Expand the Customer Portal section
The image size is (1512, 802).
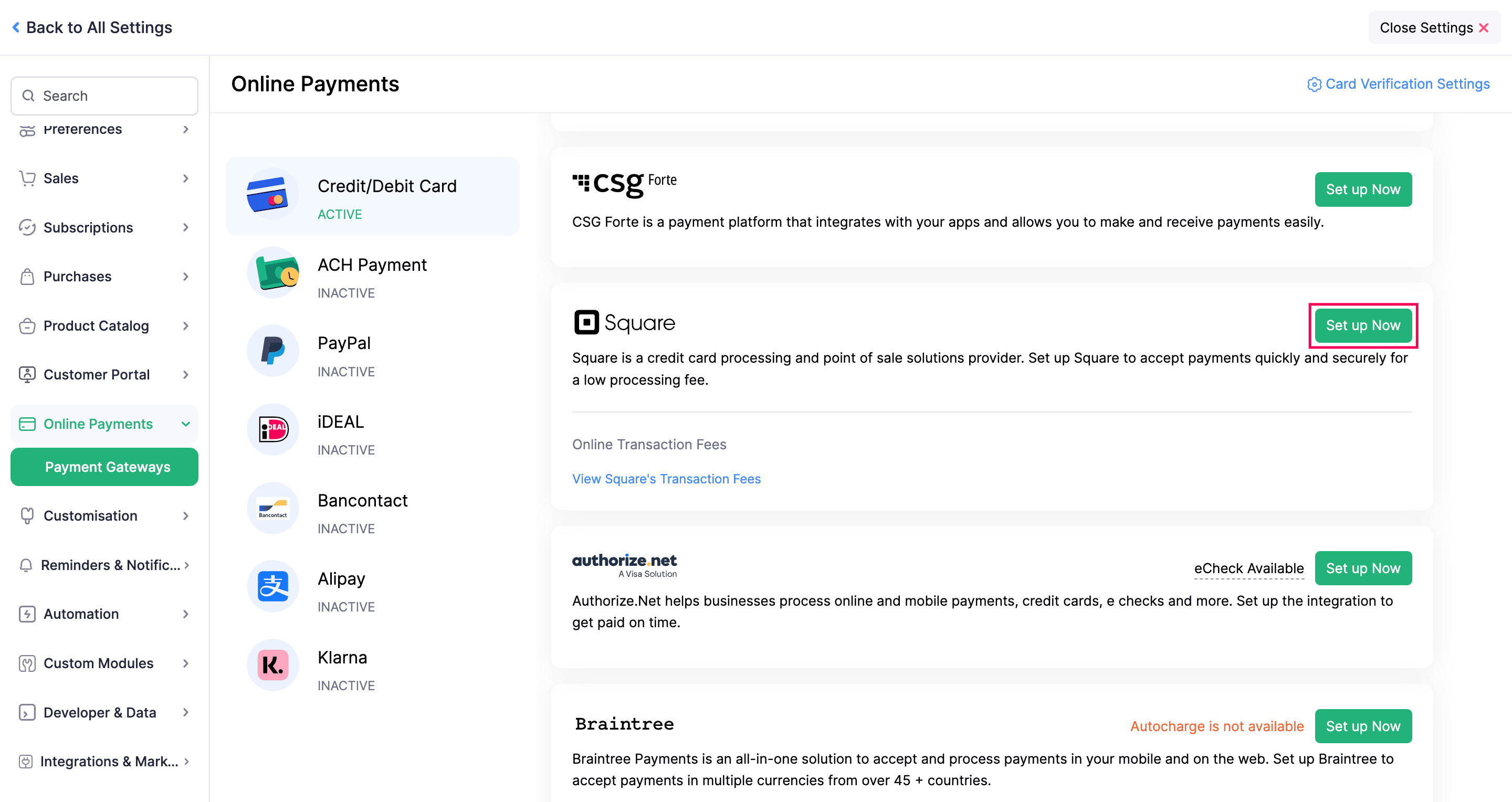104,374
